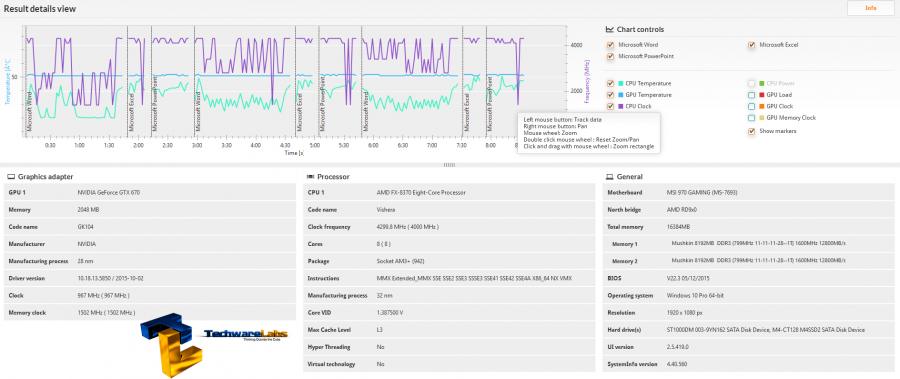This screenshot has height=379, width=900.
Task: Click the Temperature axis label
Action: (7, 82)
